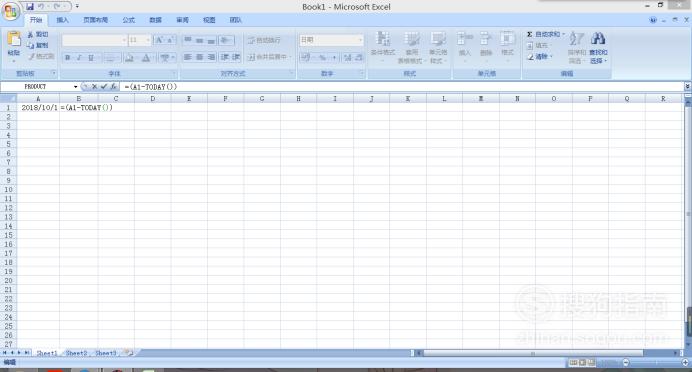The image size is (692, 372).
Task: Switch to the 开始 (Home) ribbon tab
Action: tap(36, 20)
